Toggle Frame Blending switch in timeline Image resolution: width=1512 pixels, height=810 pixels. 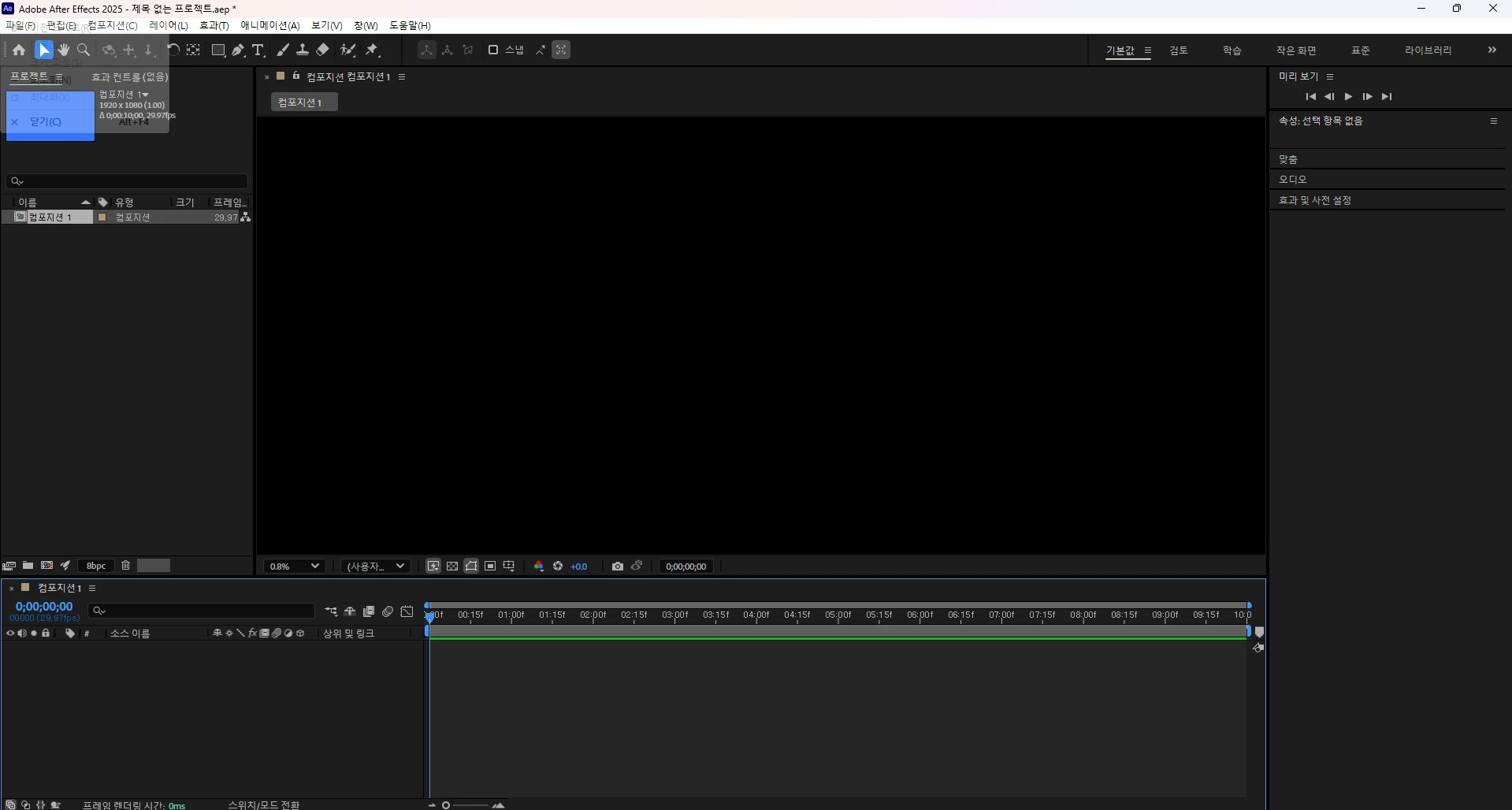(369, 611)
